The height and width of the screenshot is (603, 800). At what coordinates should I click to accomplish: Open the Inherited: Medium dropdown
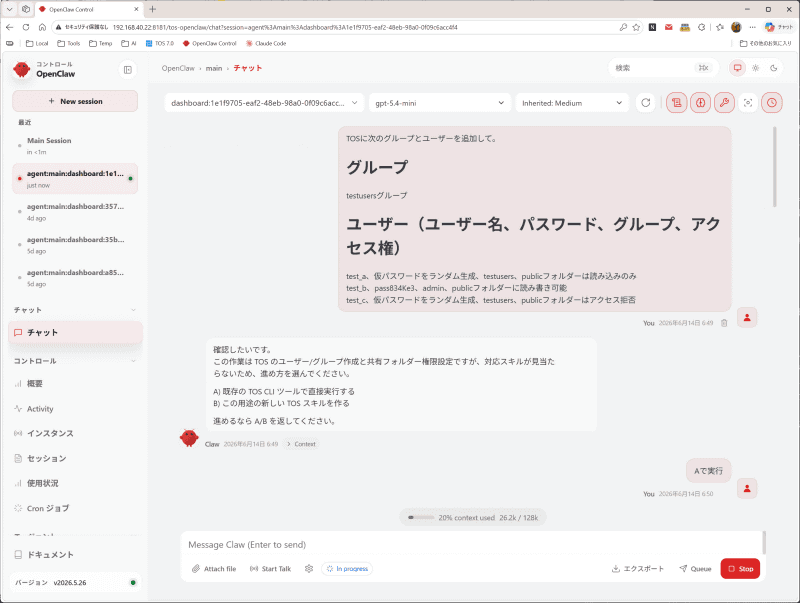(x=572, y=103)
